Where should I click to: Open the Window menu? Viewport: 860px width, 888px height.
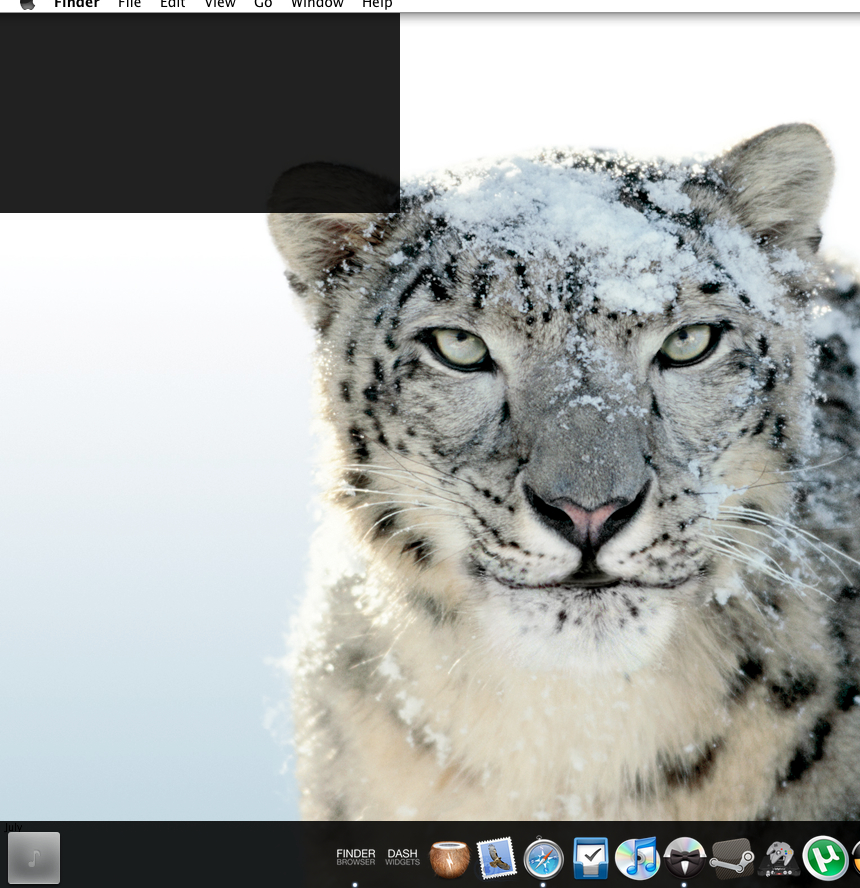point(317,4)
